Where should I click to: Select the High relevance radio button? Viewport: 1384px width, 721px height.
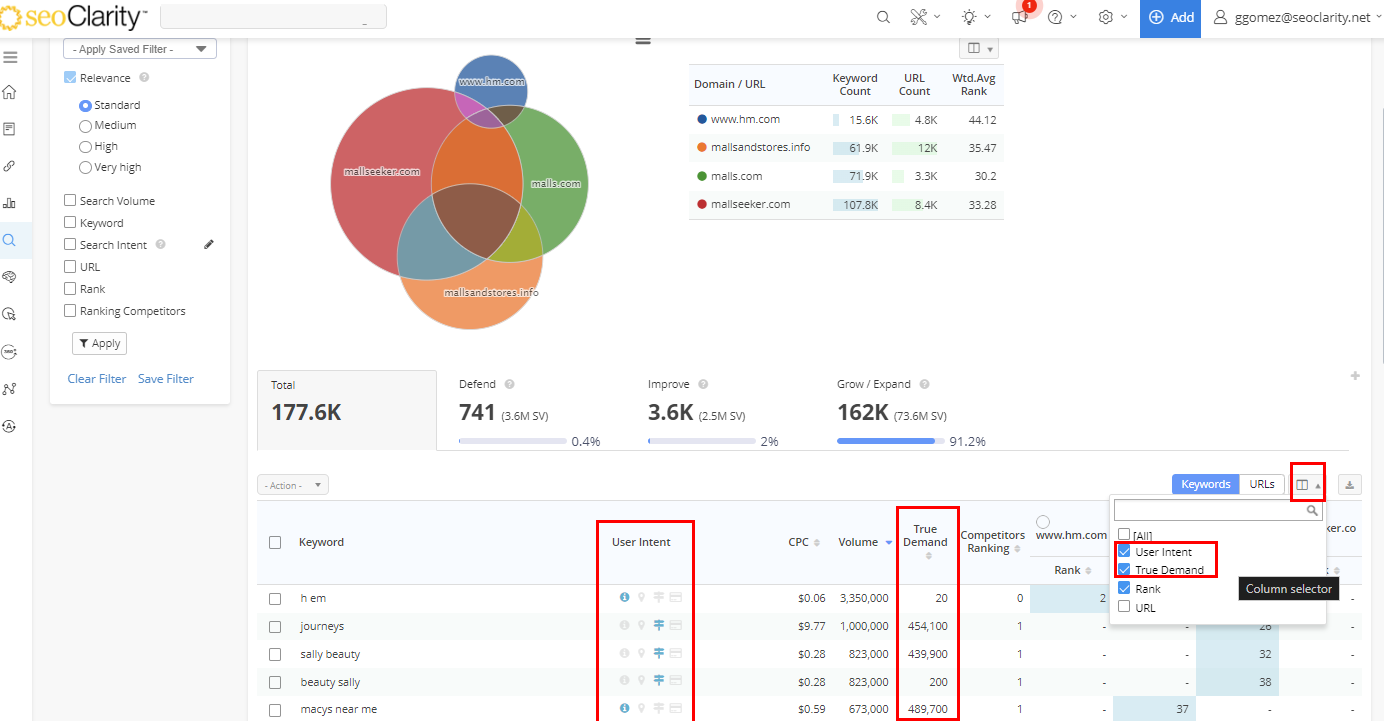coord(85,147)
